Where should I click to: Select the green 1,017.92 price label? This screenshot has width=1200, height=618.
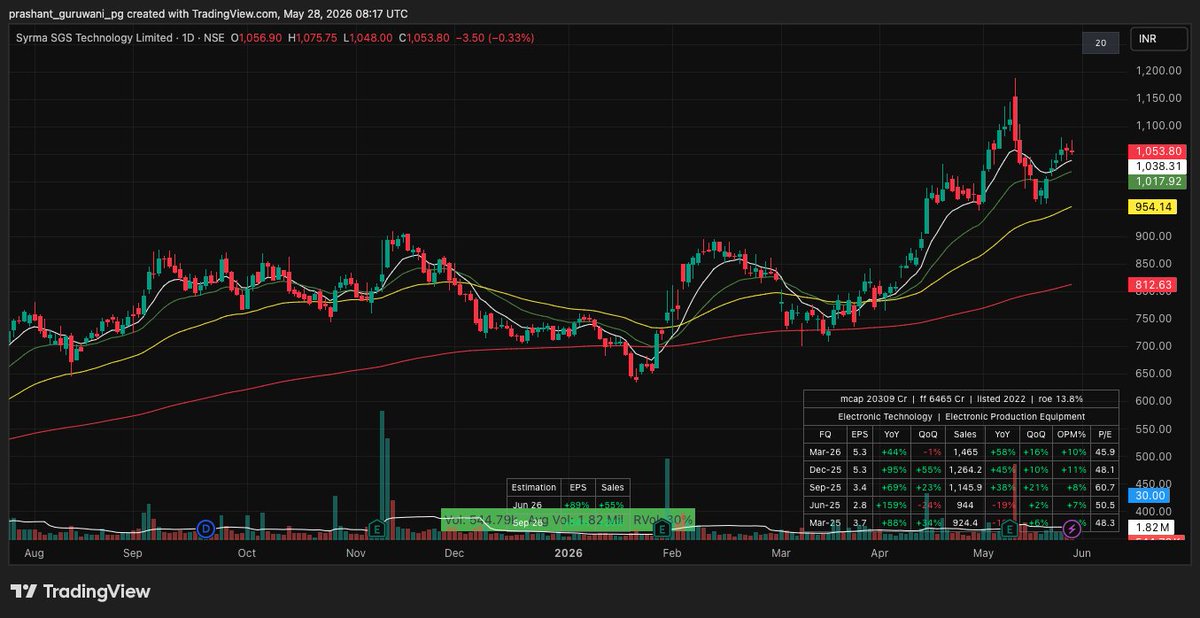click(1158, 182)
